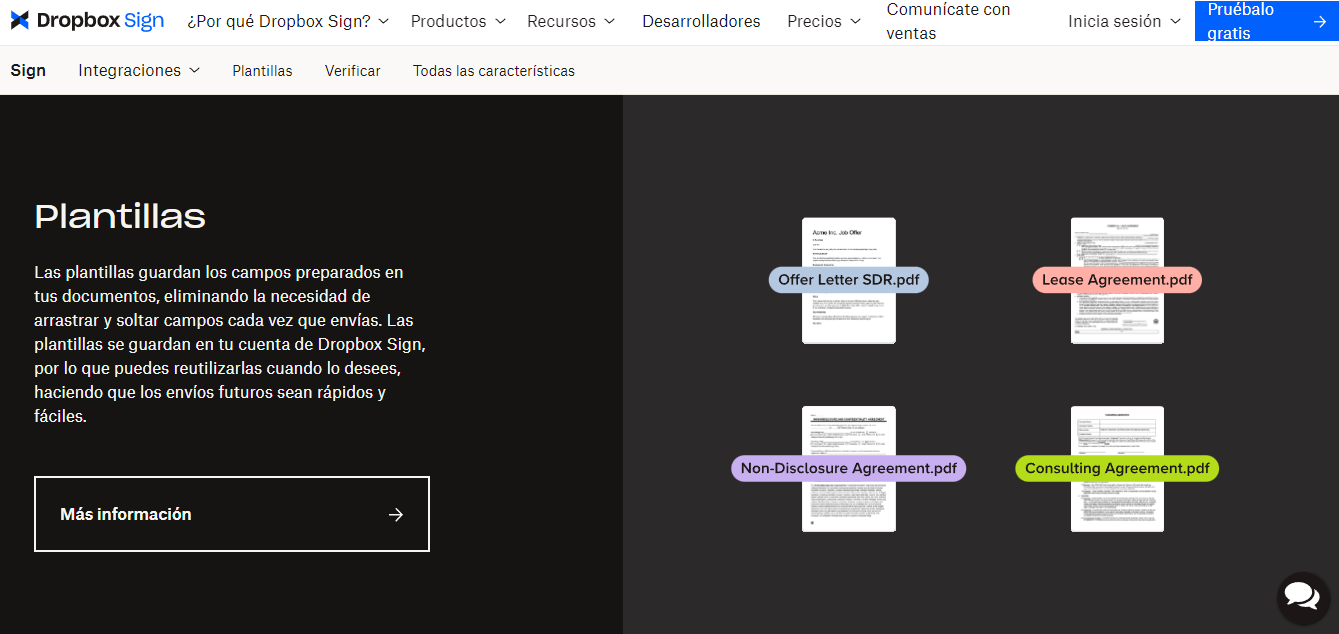Click the arrow icon in Pruébalo gratis

click(x=1320, y=21)
